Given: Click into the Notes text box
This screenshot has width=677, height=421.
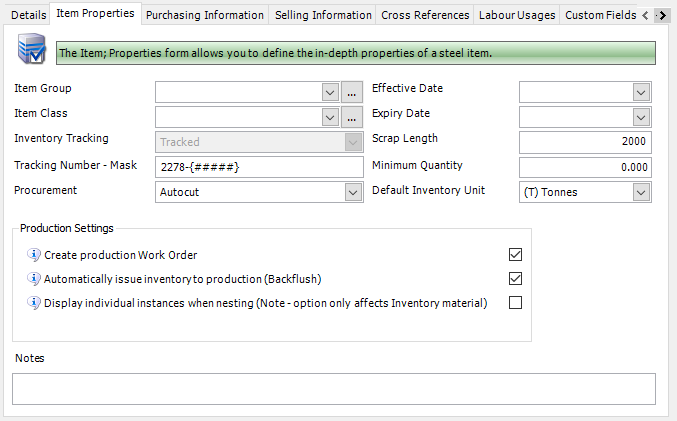Looking at the screenshot, I should tap(333, 388).
